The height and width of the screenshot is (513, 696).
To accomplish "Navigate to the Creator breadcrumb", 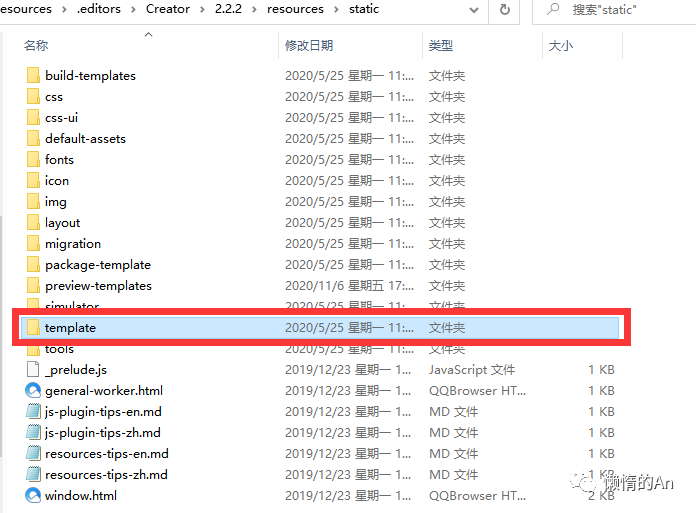I will click(x=168, y=9).
